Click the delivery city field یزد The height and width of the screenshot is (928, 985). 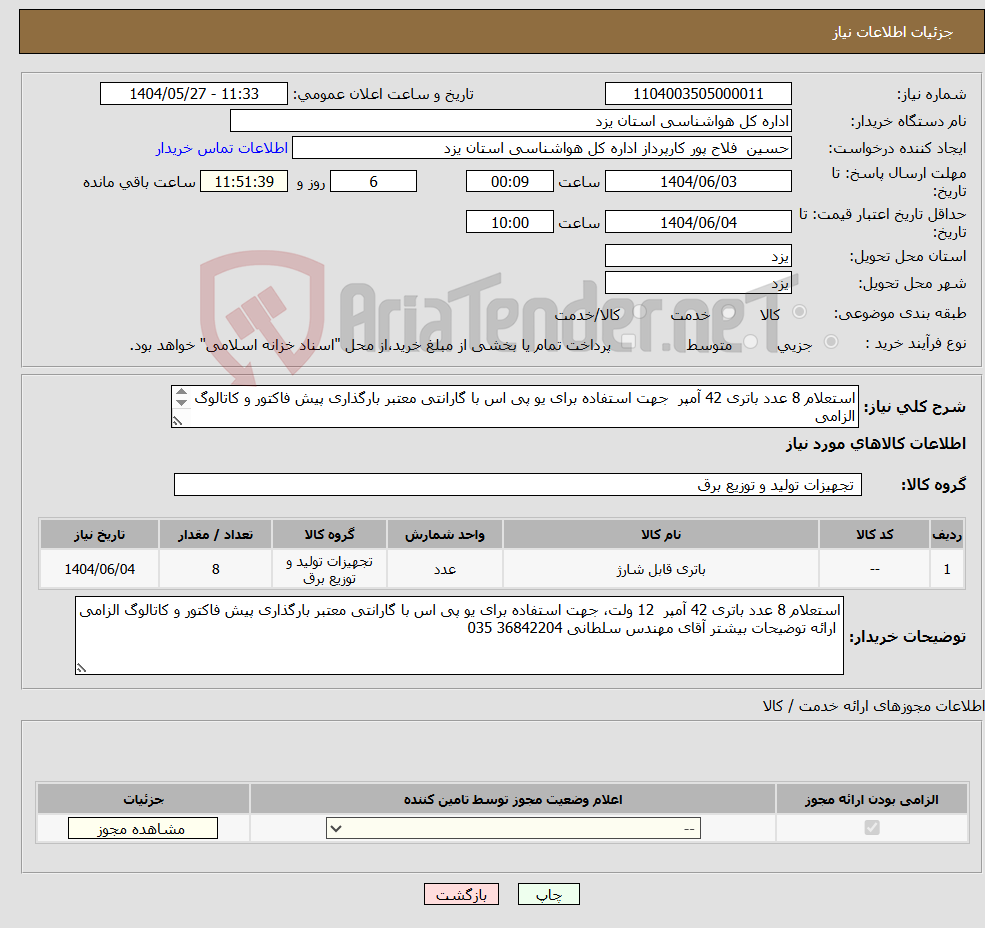(x=698, y=283)
